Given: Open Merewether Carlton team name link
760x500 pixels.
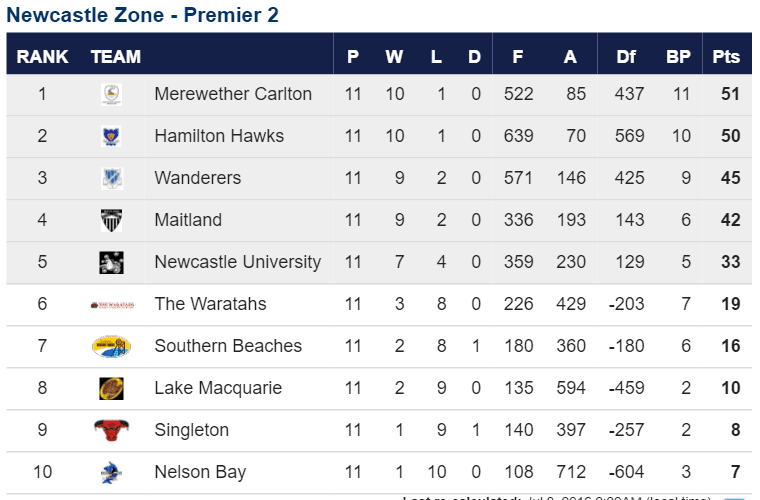Looking at the screenshot, I should coord(233,94).
